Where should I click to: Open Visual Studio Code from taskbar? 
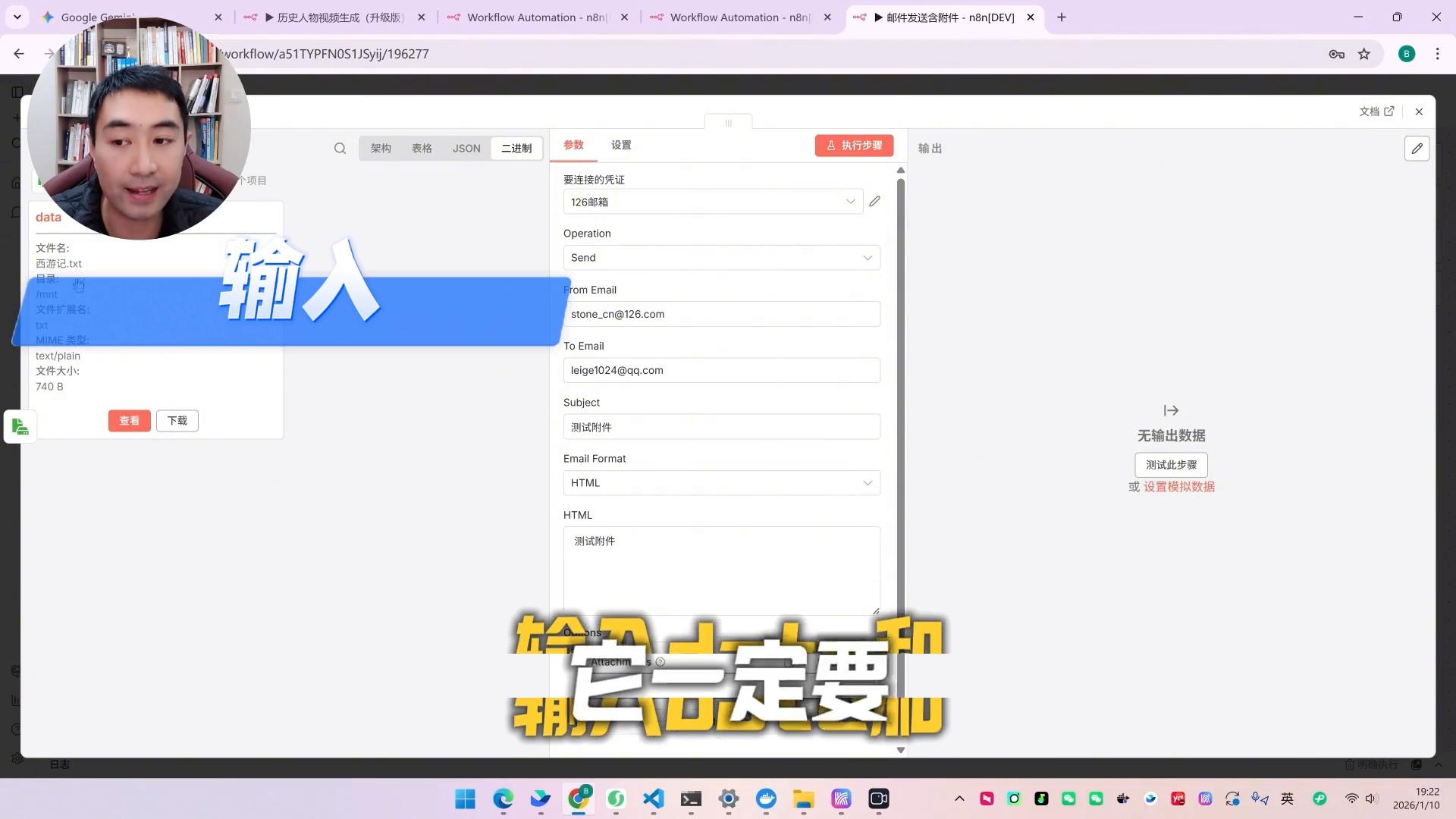pos(653,799)
